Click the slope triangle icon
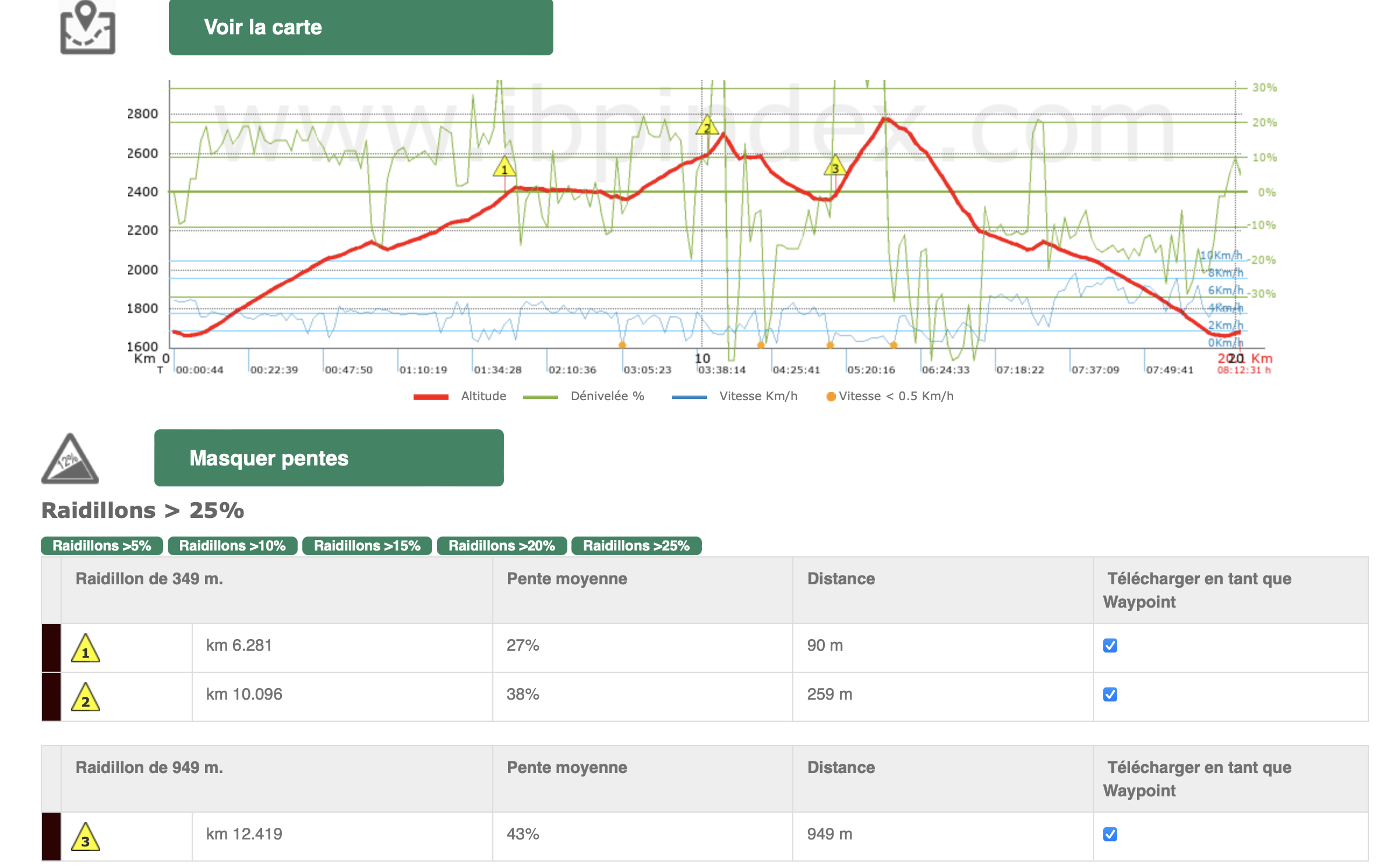 click(x=70, y=459)
